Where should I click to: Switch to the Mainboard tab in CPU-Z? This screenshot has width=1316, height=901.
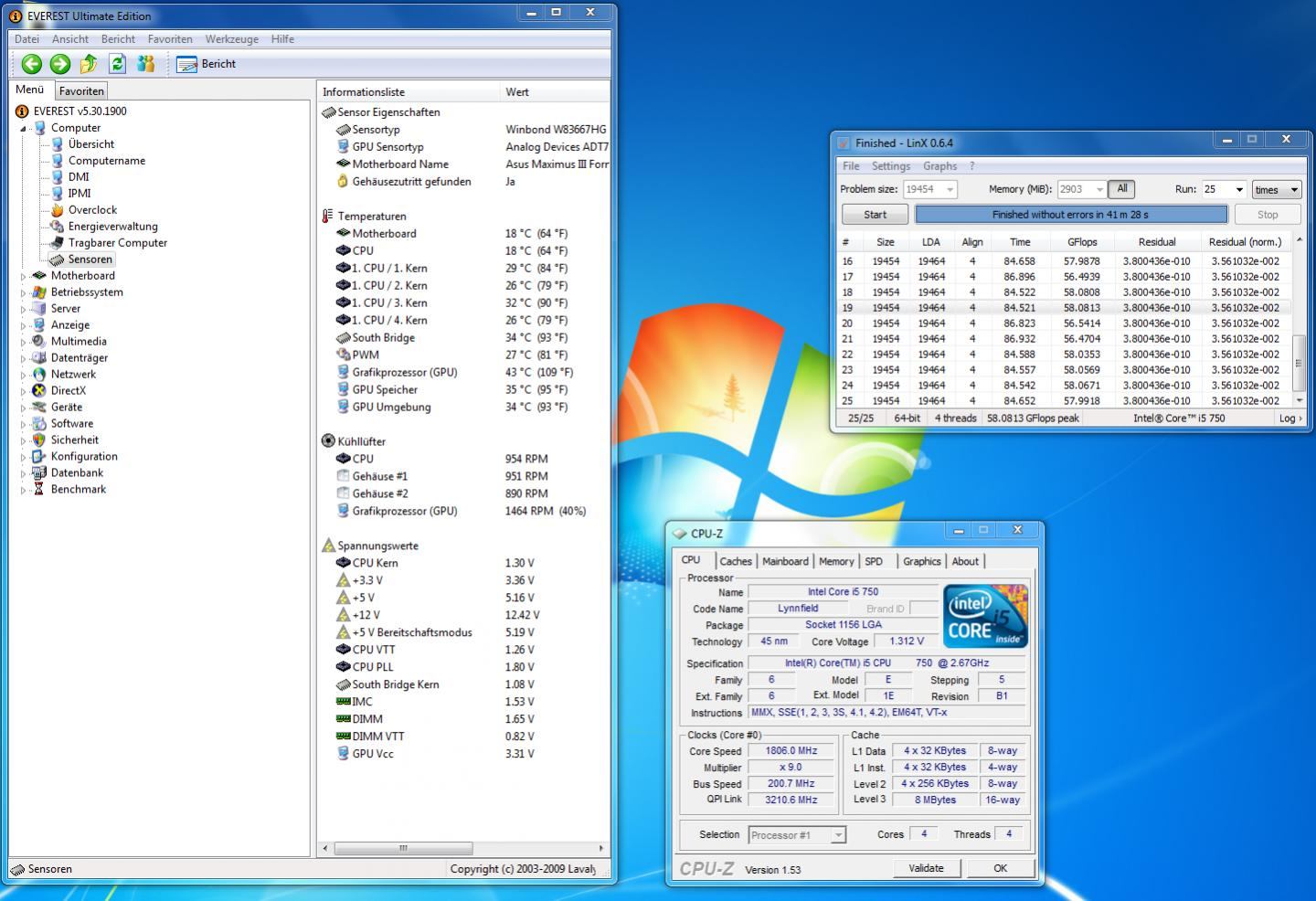[x=785, y=561]
